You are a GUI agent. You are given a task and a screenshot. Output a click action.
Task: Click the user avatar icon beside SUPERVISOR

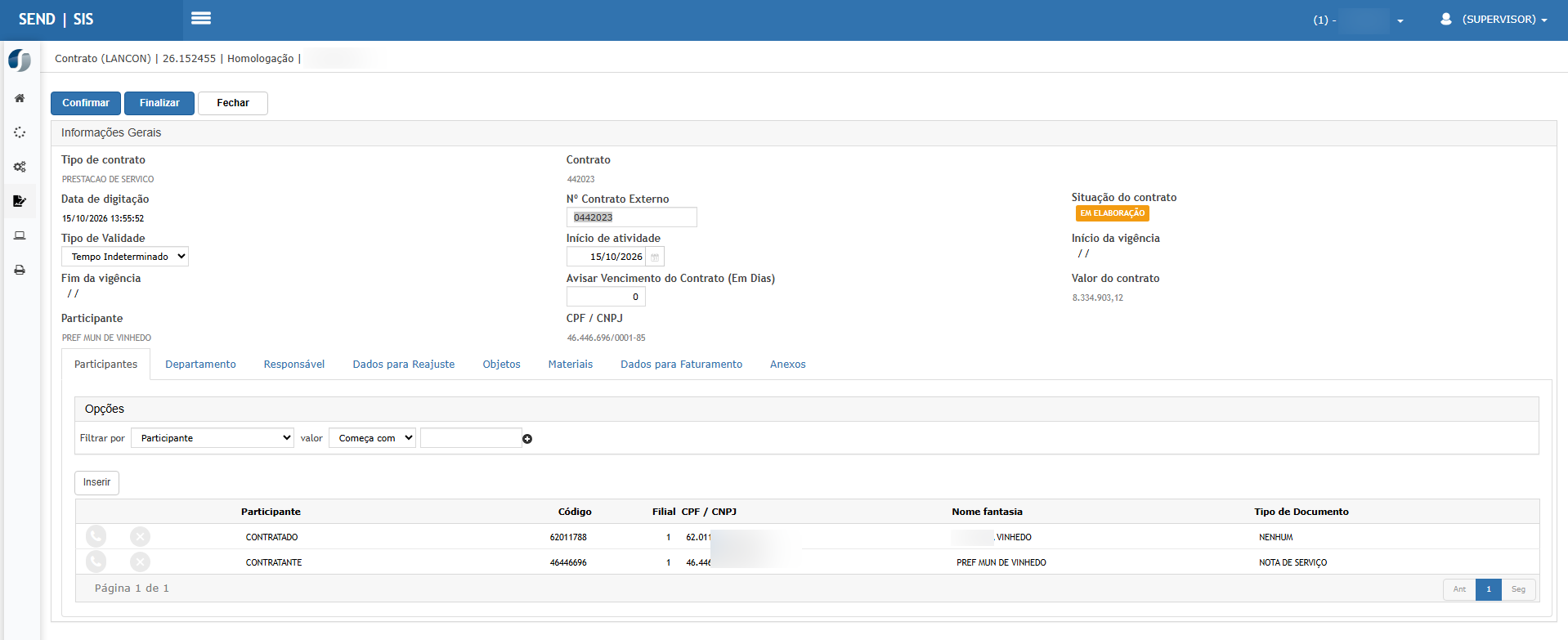click(1446, 19)
